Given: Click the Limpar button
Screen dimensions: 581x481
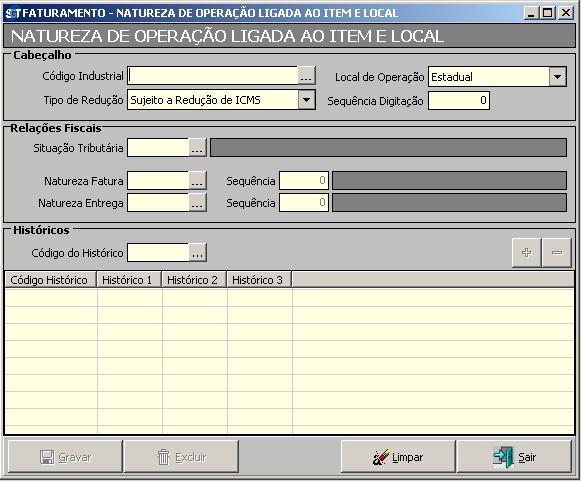Looking at the screenshot, I should 398,457.
